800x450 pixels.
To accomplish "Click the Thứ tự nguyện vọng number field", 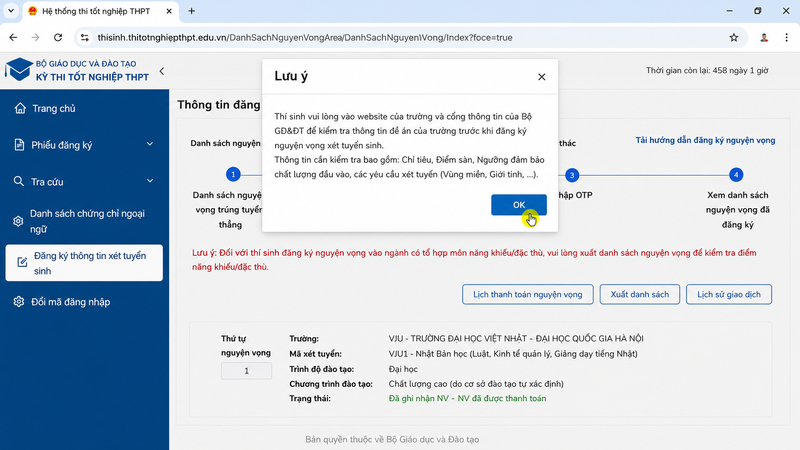I will point(246,371).
